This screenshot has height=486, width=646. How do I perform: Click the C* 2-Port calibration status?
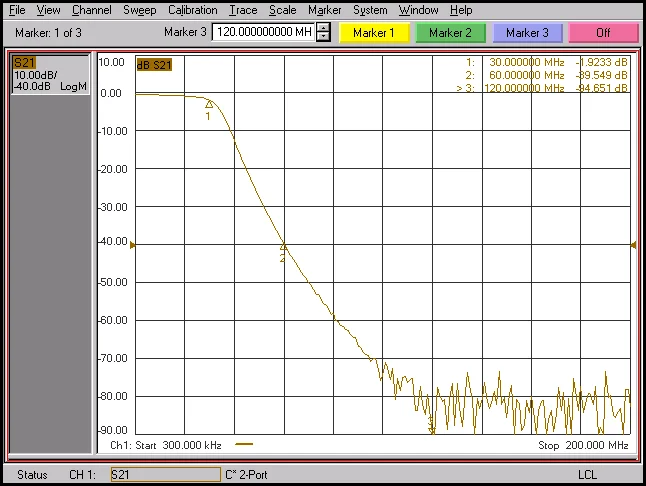pos(246,475)
